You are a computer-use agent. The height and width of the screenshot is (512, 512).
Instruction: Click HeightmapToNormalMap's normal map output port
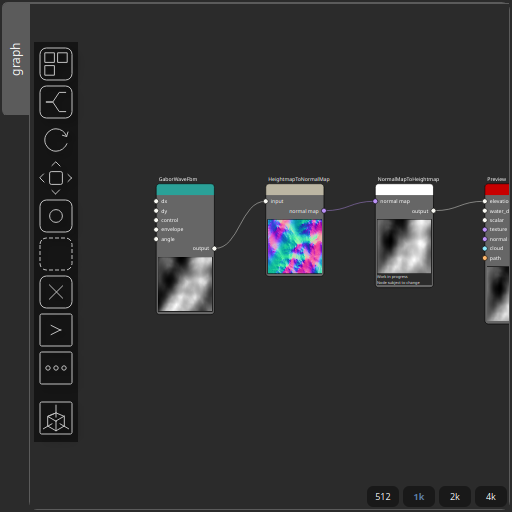[x=324, y=211]
